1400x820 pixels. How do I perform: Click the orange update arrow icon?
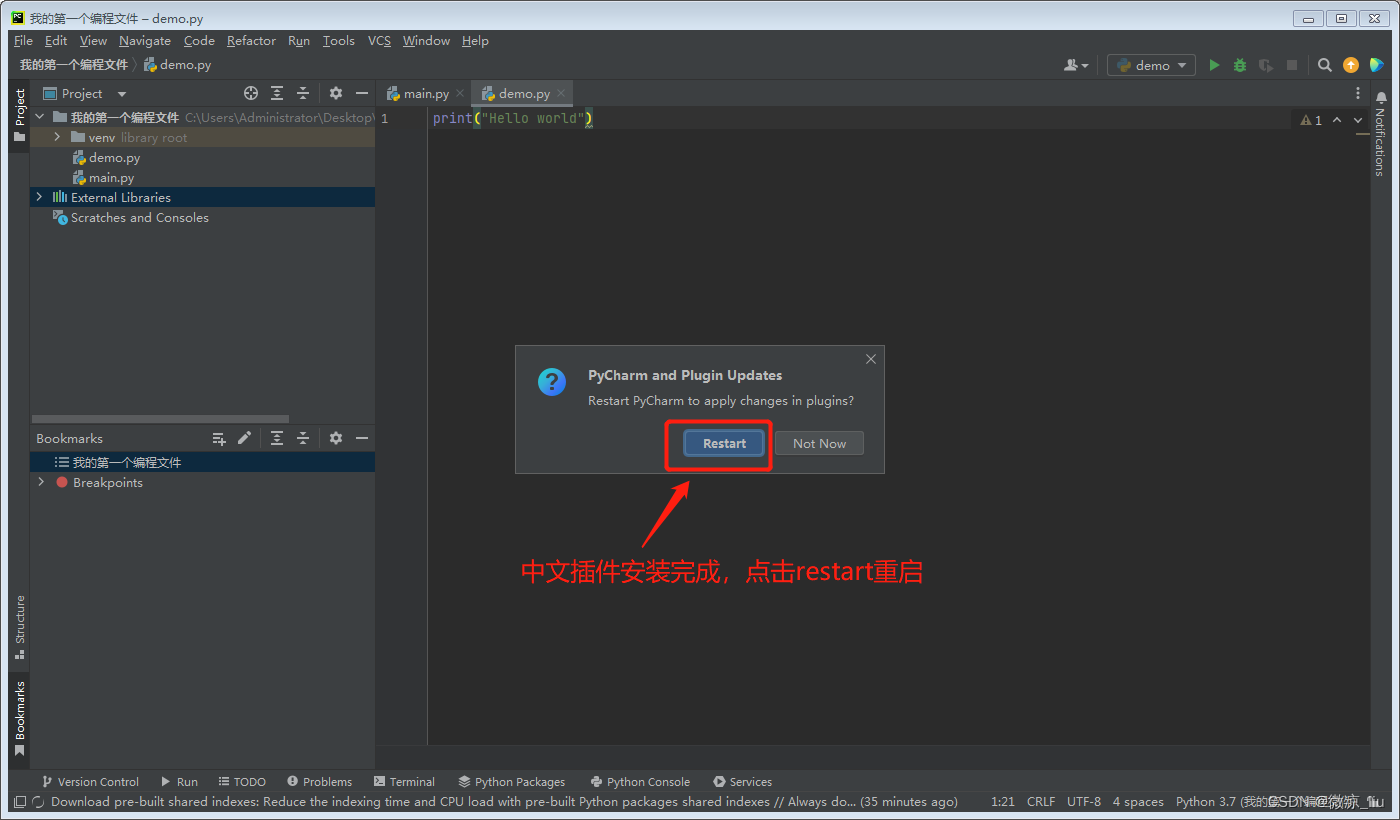(1351, 65)
